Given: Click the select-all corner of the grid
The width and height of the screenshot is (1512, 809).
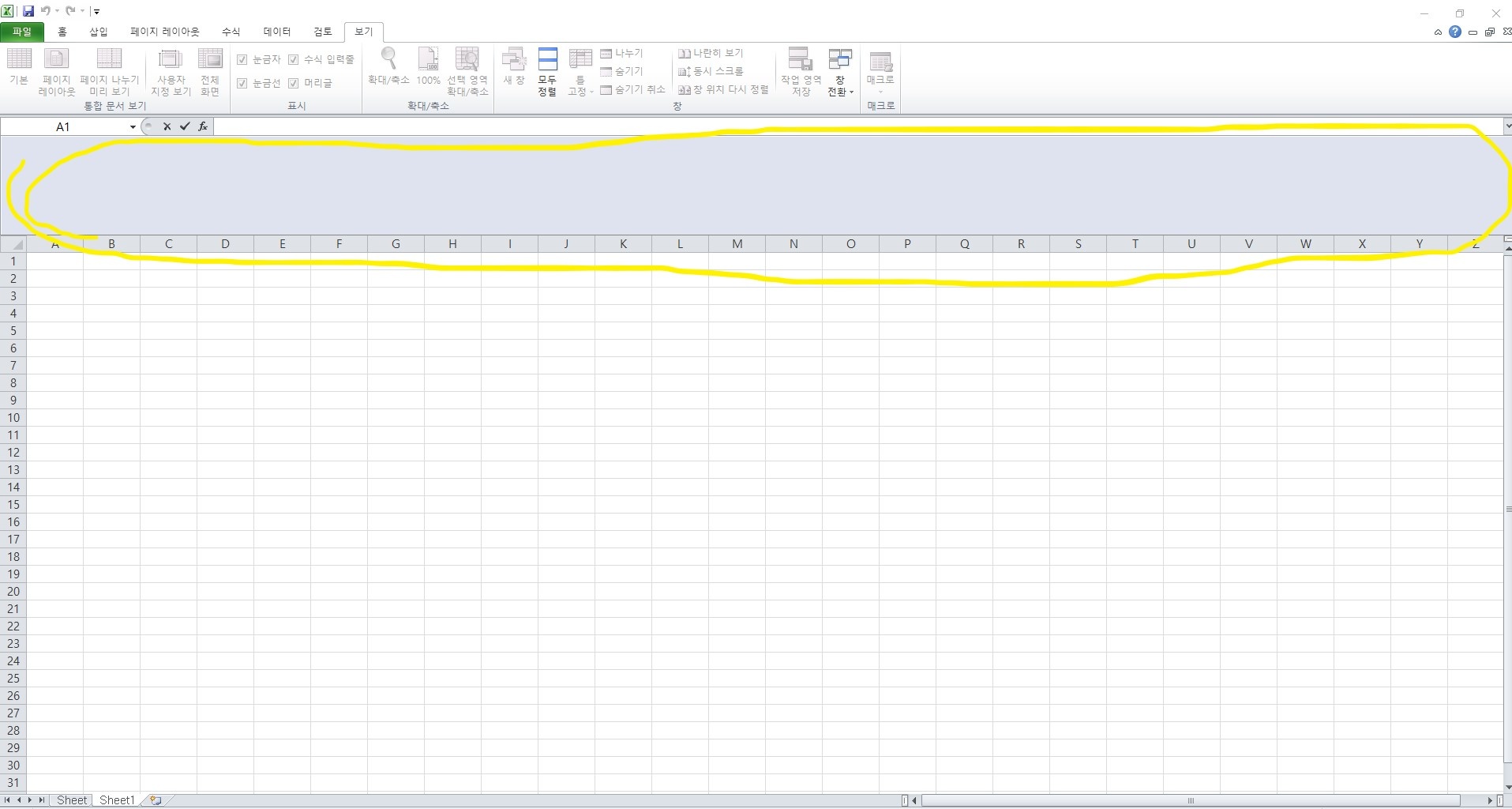Looking at the screenshot, I should (x=13, y=244).
